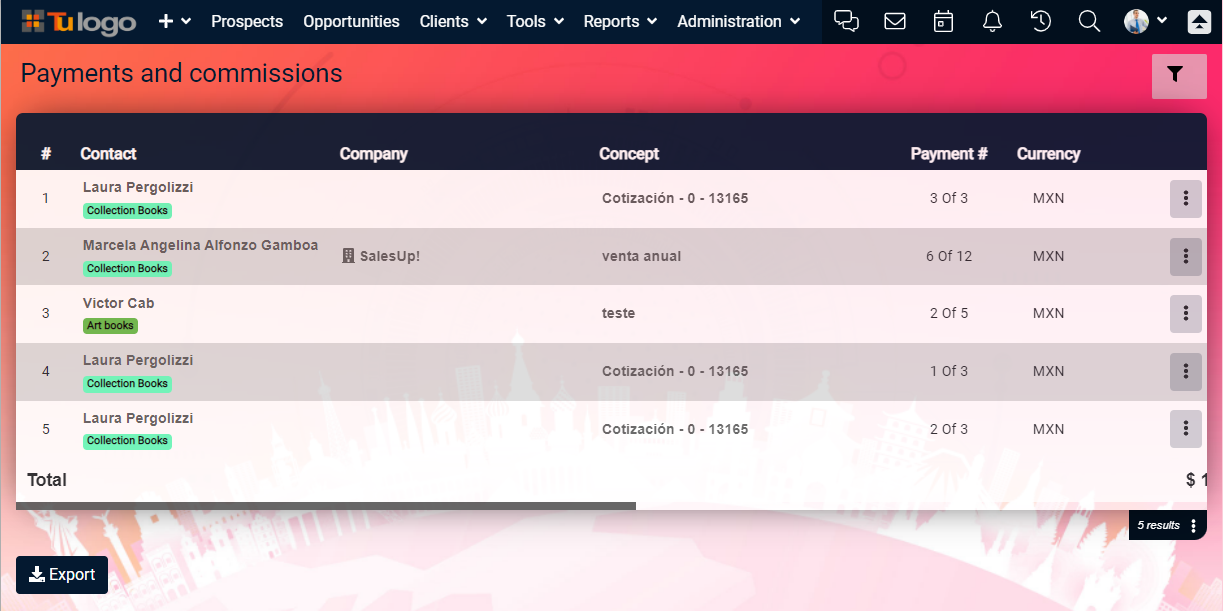The height and width of the screenshot is (611, 1223).
Task: Click the SalesUp! company building icon
Action: 348,256
